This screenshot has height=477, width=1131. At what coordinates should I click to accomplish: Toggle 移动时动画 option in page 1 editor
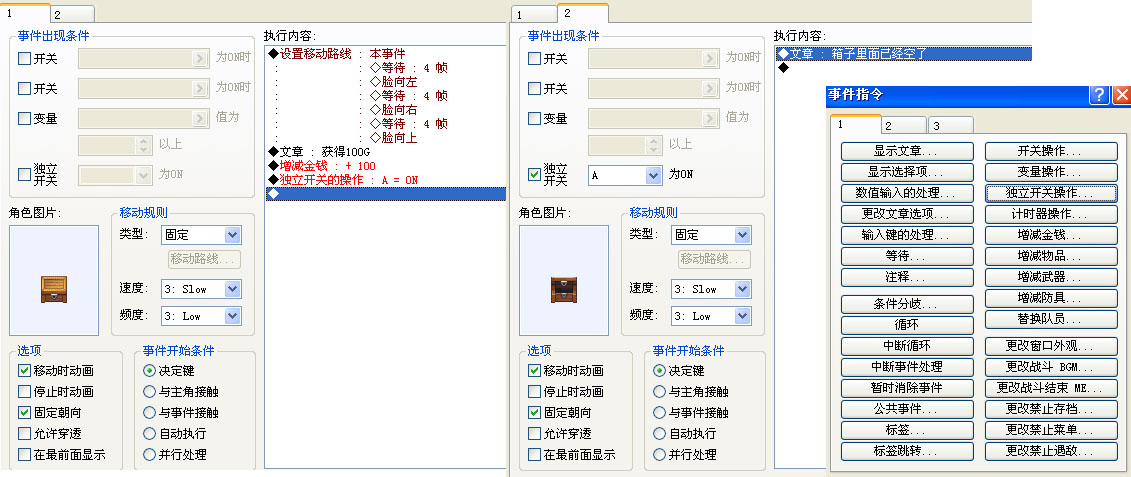click(x=25, y=371)
